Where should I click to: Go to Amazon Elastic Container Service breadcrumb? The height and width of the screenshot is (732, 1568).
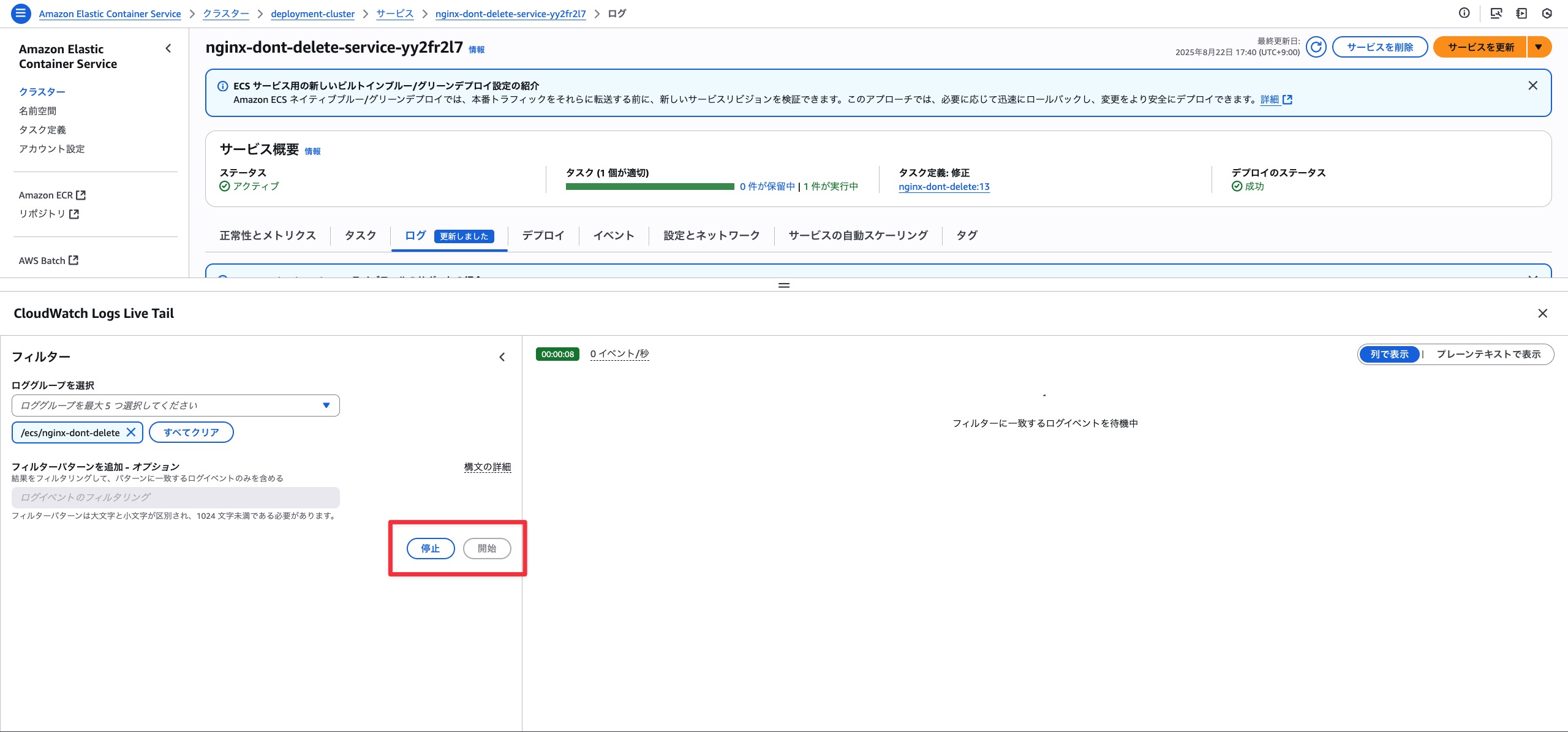(110, 14)
